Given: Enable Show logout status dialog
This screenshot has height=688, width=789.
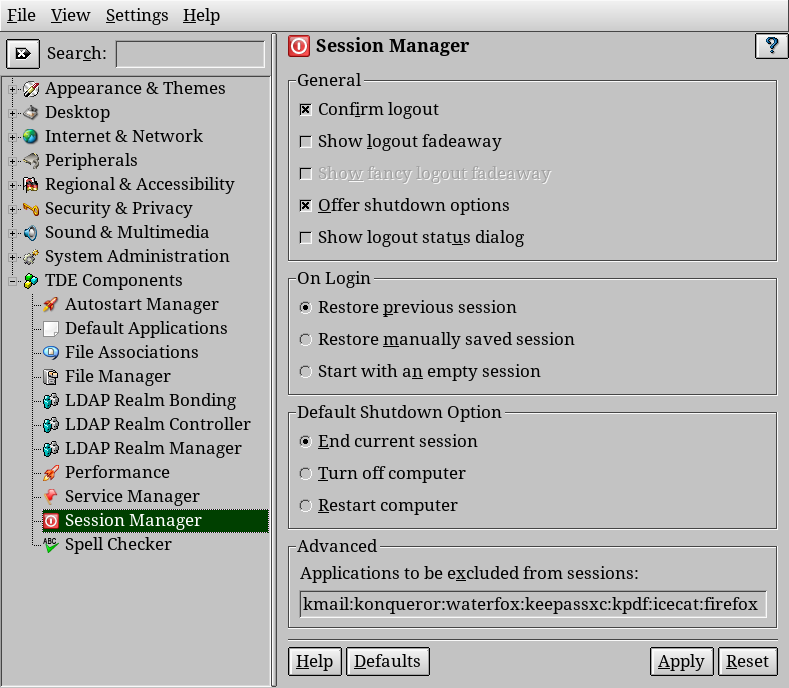Looking at the screenshot, I should [305, 238].
